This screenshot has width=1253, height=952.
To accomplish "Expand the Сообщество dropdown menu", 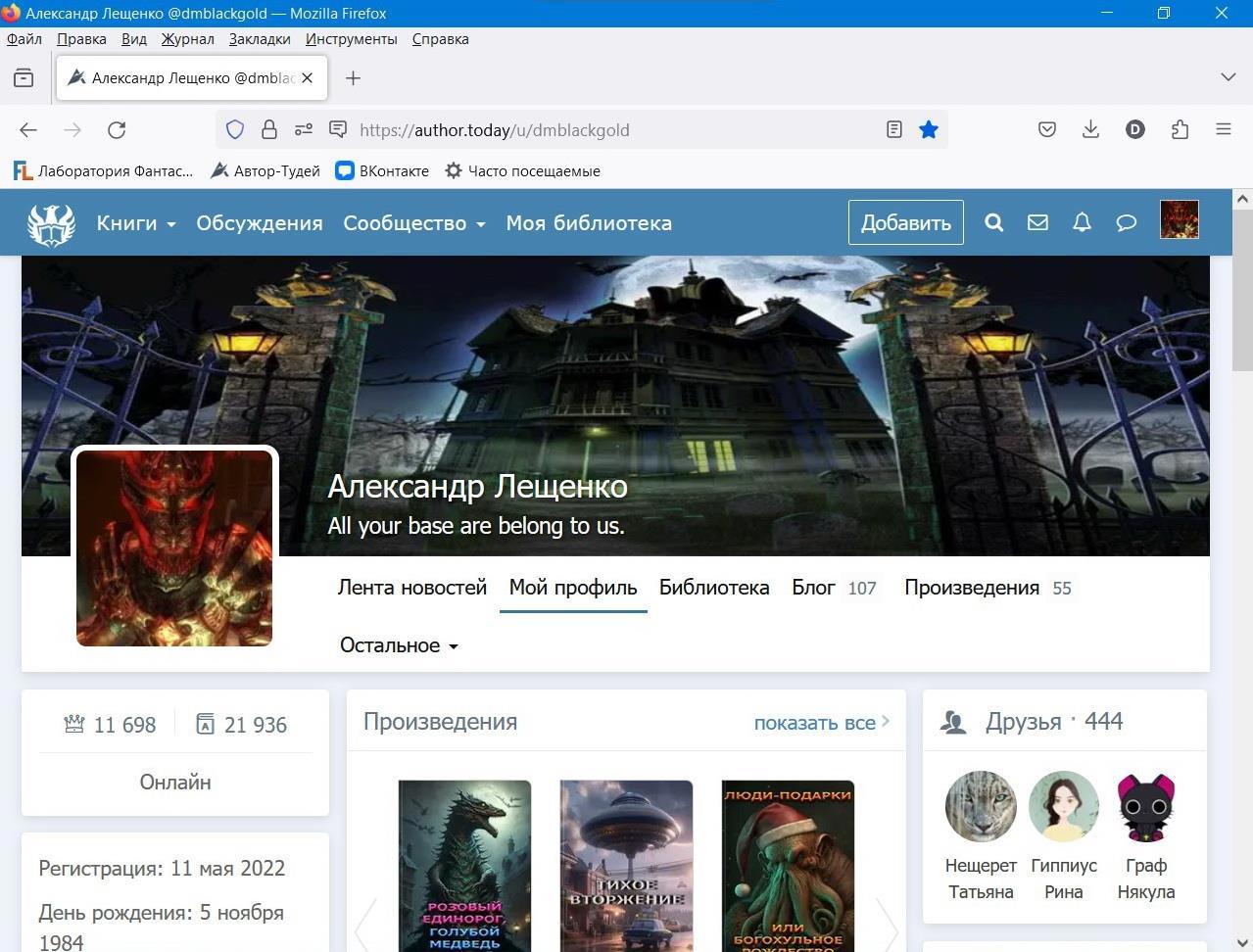I will coord(413,223).
